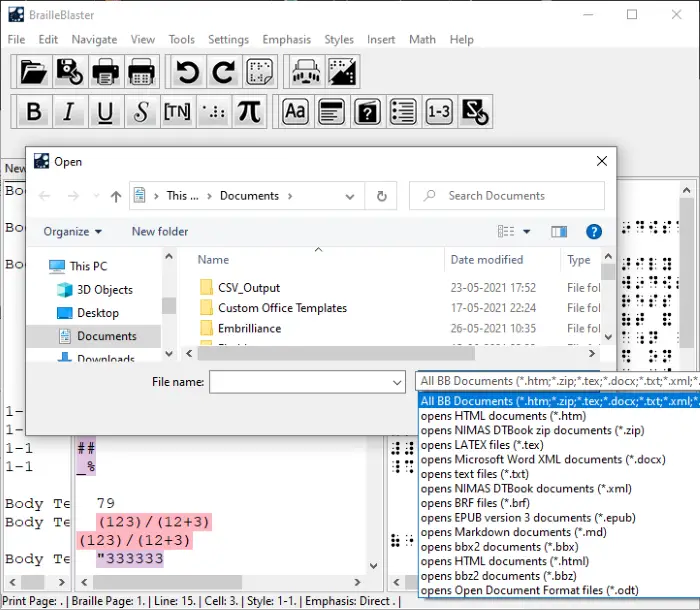Click the File name text field
700x610 pixels.
299,382
